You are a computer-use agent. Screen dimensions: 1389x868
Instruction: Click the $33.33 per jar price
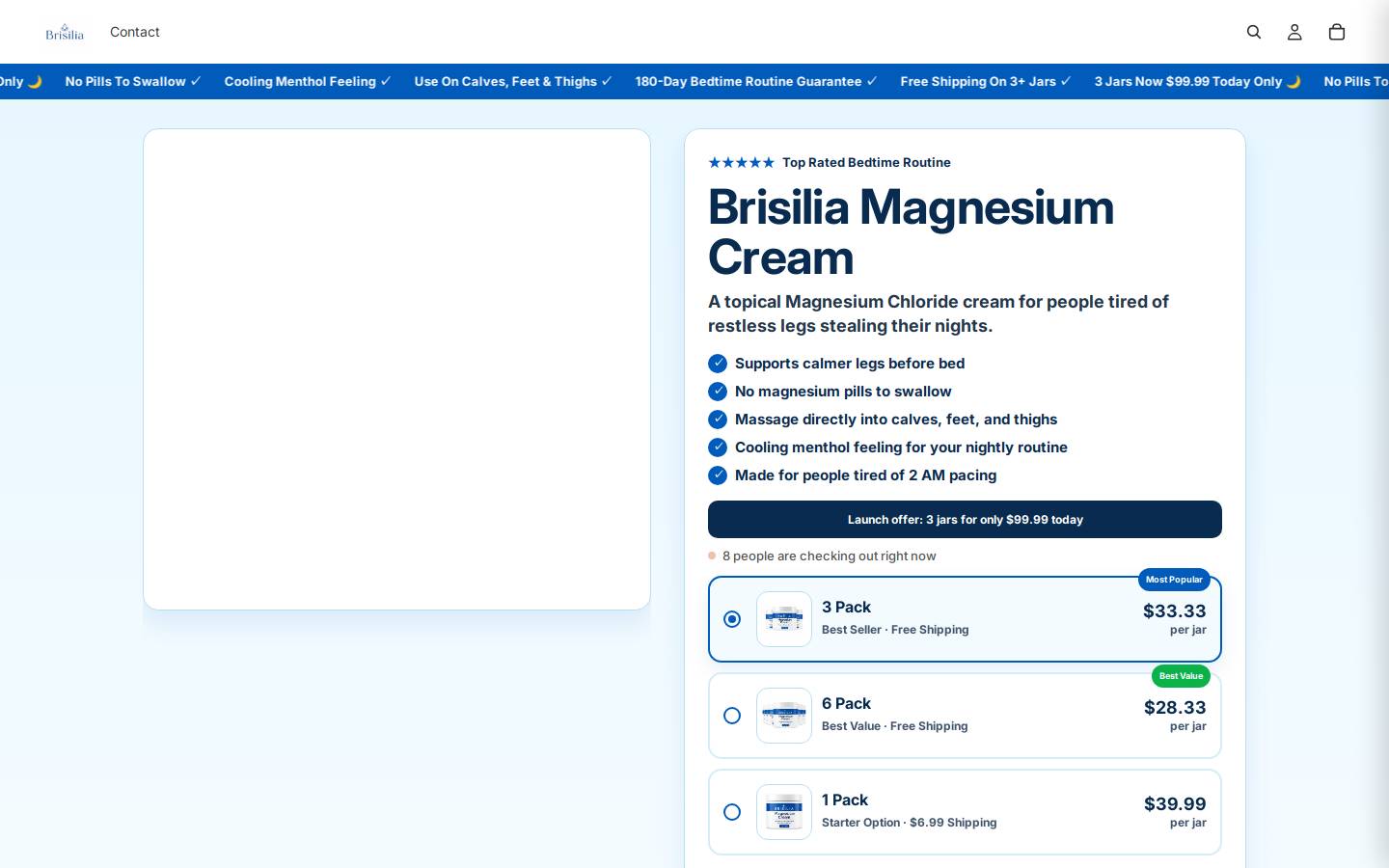[1174, 619]
